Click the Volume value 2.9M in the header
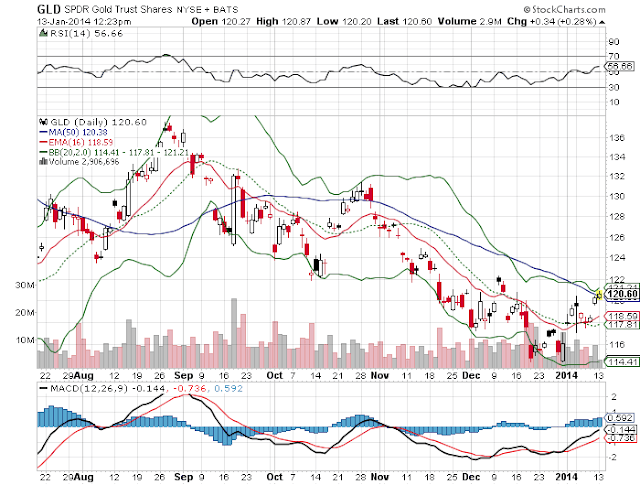 (x=490, y=21)
